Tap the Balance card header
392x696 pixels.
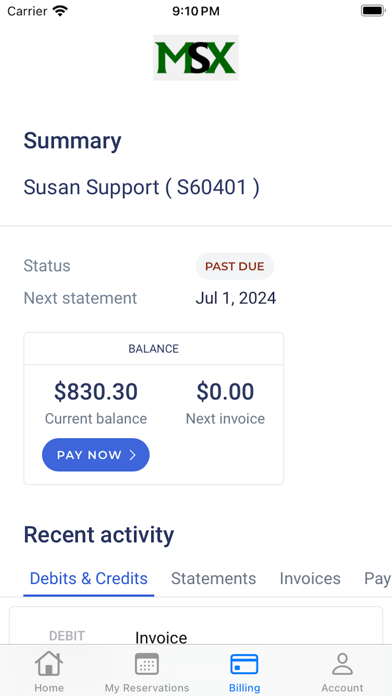click(x=154, y=349)
